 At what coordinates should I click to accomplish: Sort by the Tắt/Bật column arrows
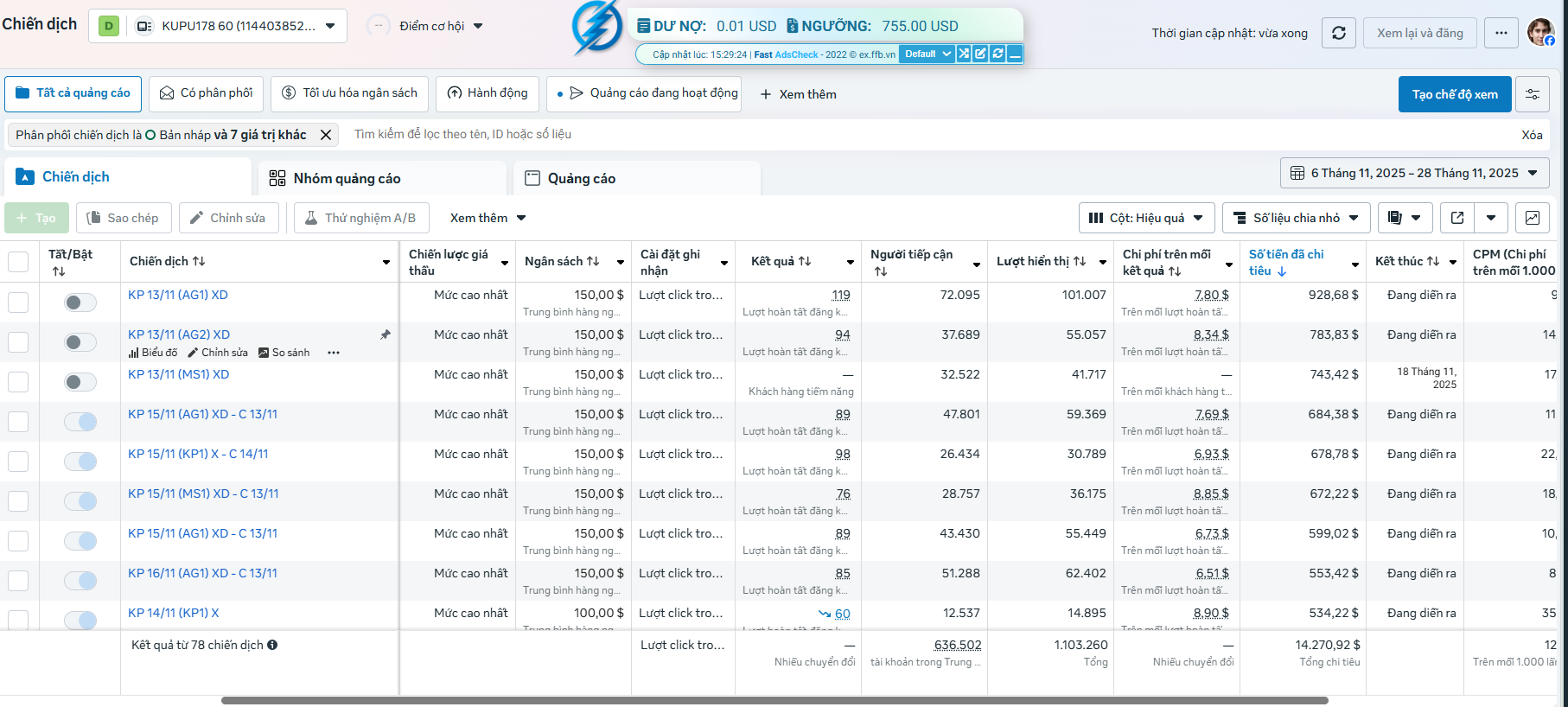click(59, 271)
